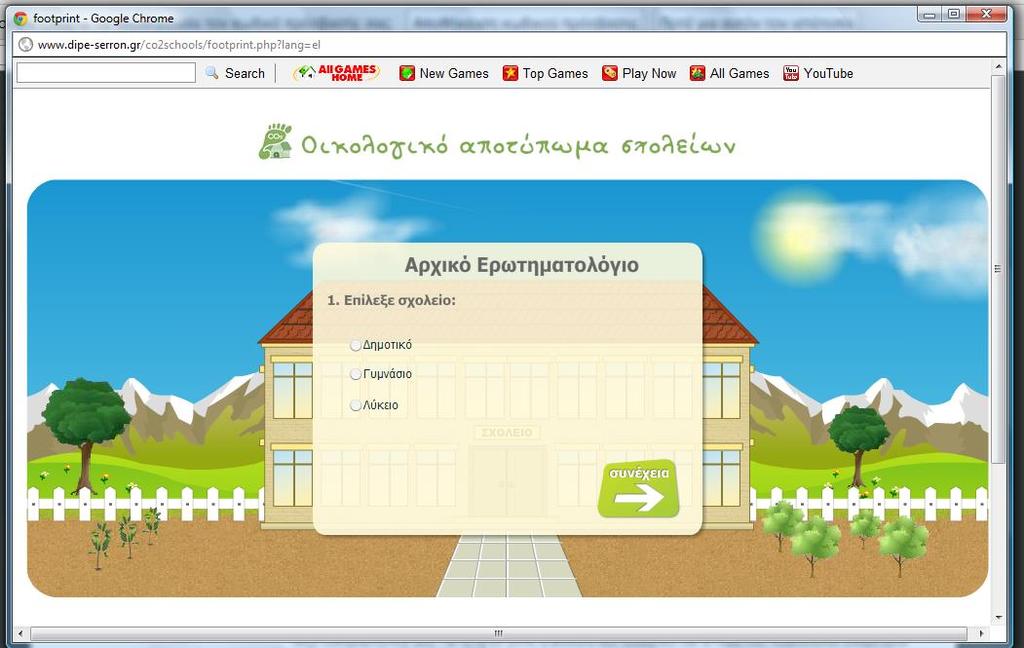Select the Γυμνάσιο radio button
This screenshot has height=648, width=1024.
point(355,374)
